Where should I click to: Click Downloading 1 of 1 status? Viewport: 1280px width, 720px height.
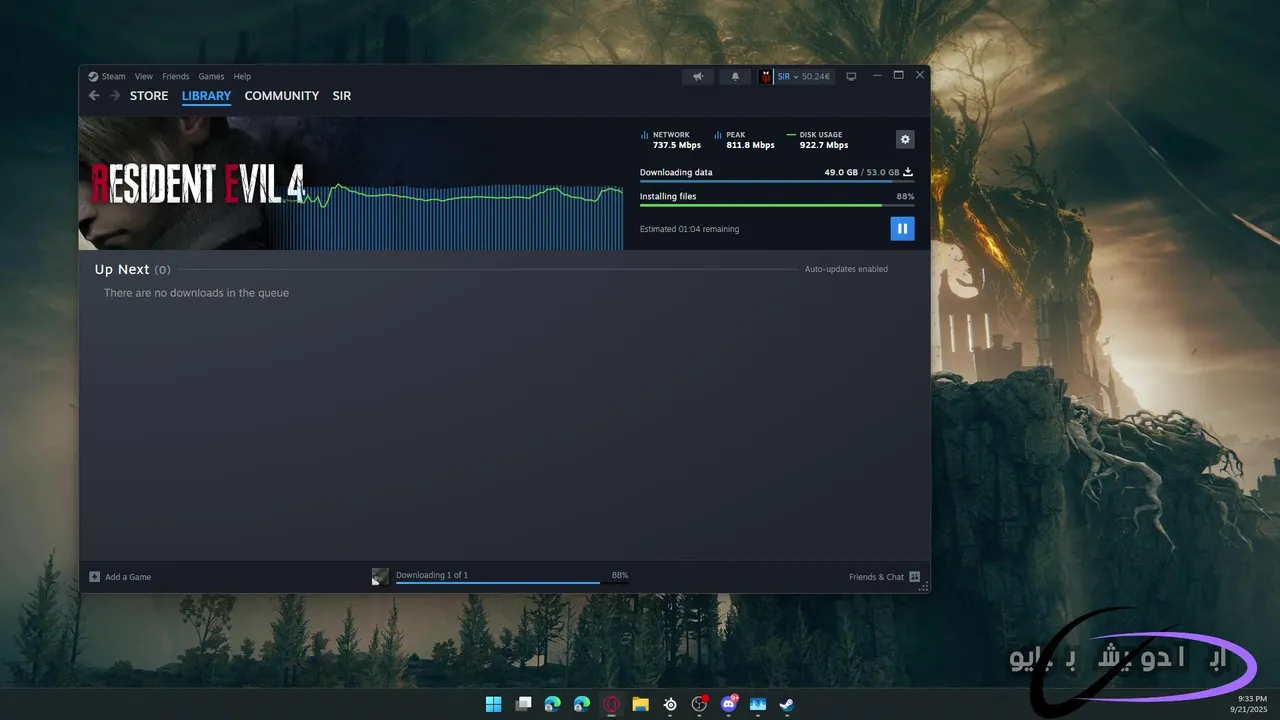pyautogui.click(x=432, y=575)
